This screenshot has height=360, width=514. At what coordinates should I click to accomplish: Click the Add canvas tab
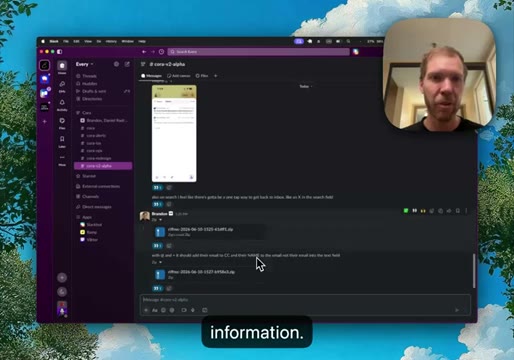pos(179,76)
